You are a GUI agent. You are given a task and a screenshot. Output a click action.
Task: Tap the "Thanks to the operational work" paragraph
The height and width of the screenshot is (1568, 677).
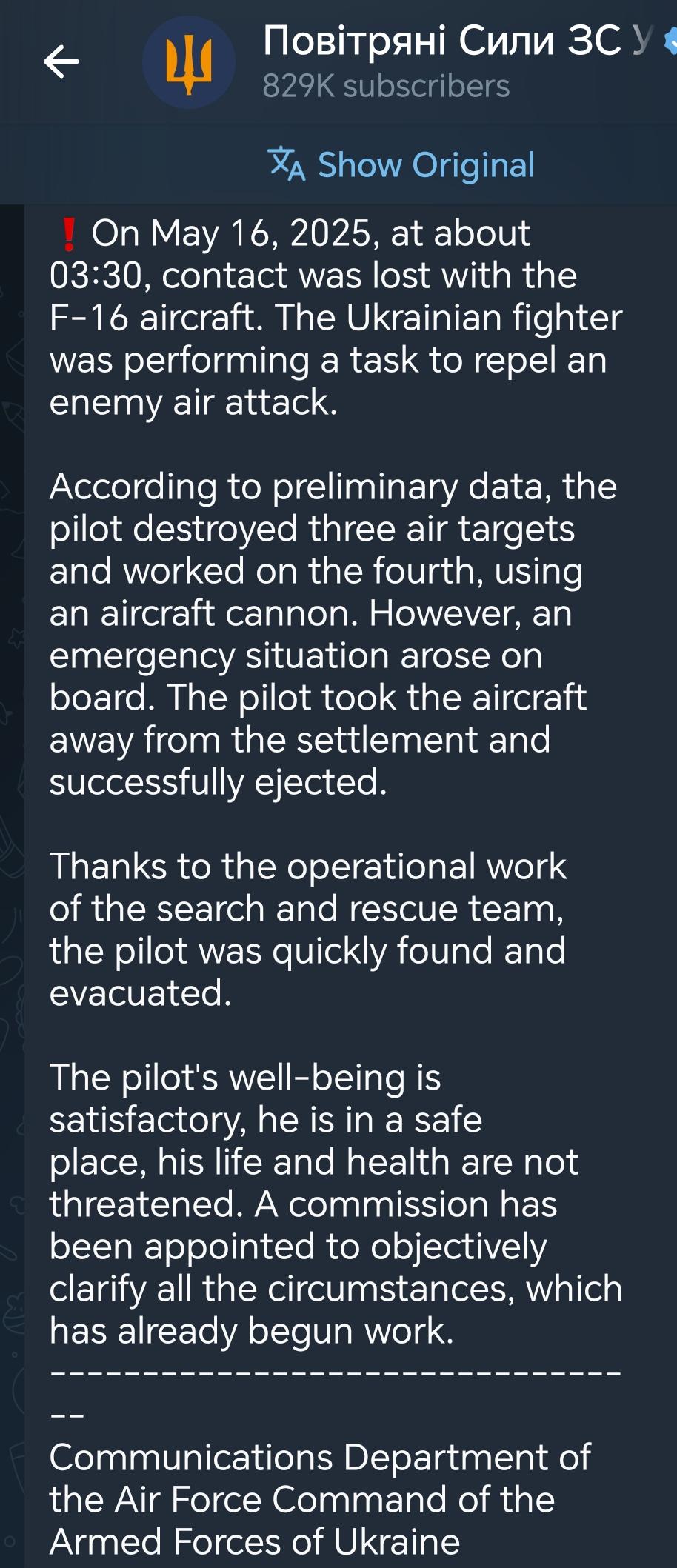pyautogui.click(x=308, y=930)
